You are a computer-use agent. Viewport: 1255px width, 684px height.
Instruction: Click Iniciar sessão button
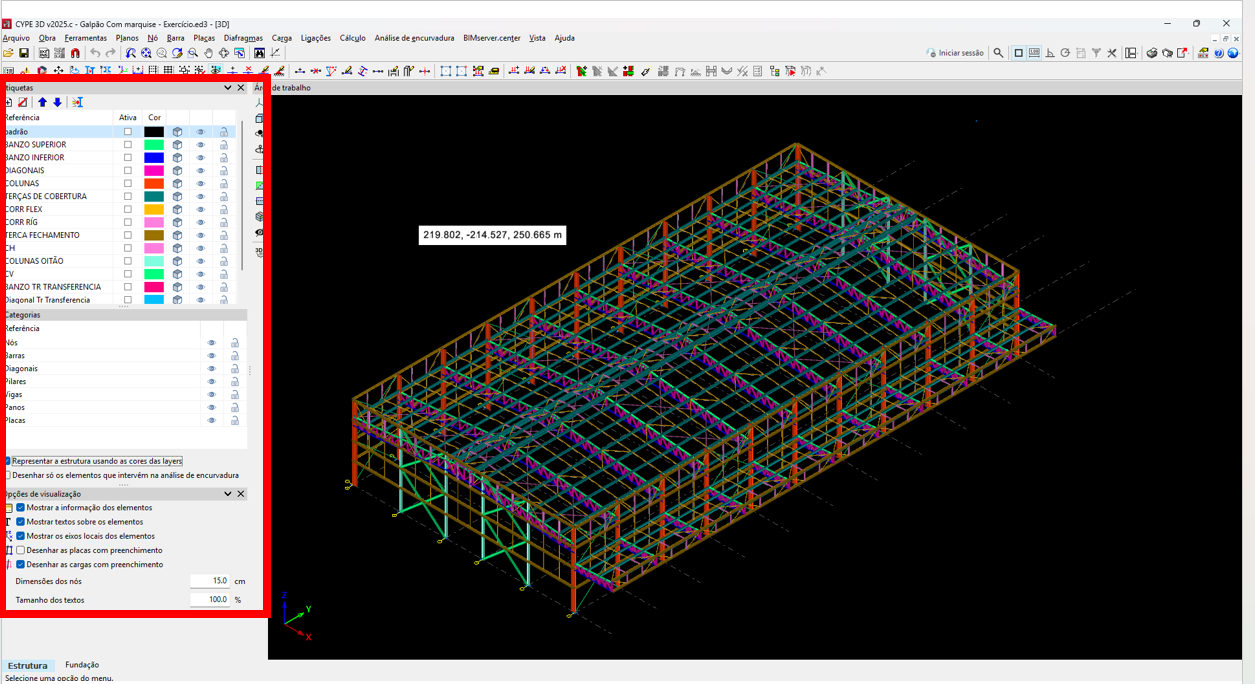954,53
